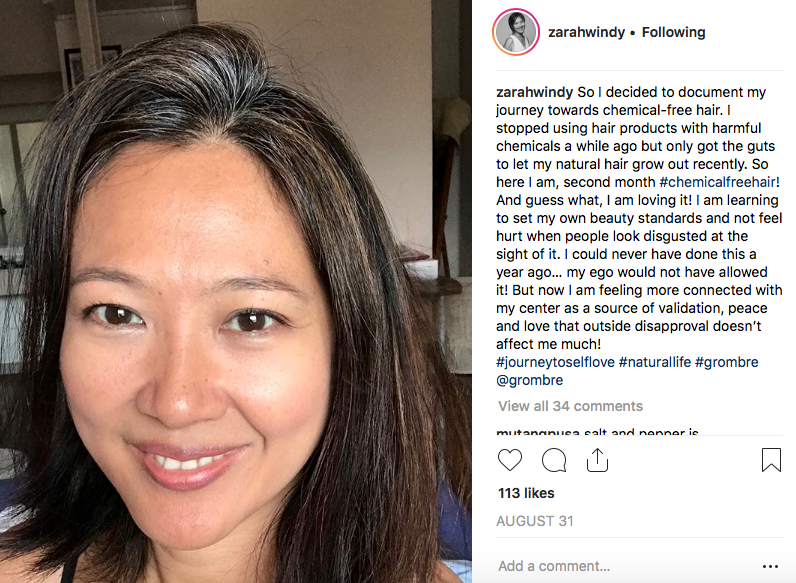The width and height of the screenshot is (796, 583).
Task: Open the #grombre hashtag link
Action: click(x=726, y=362)
